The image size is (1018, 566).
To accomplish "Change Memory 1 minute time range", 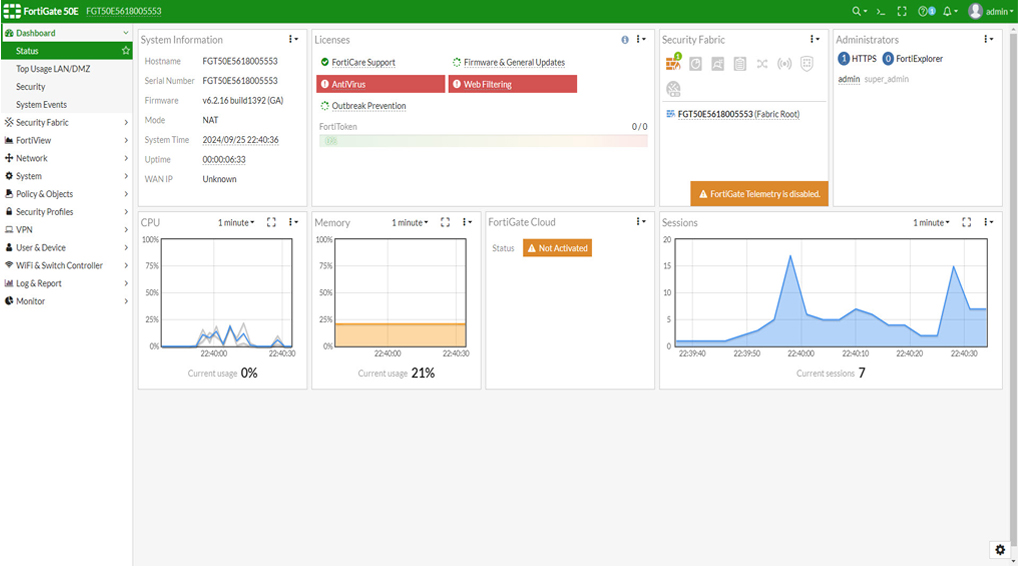I will click(410, 223).
